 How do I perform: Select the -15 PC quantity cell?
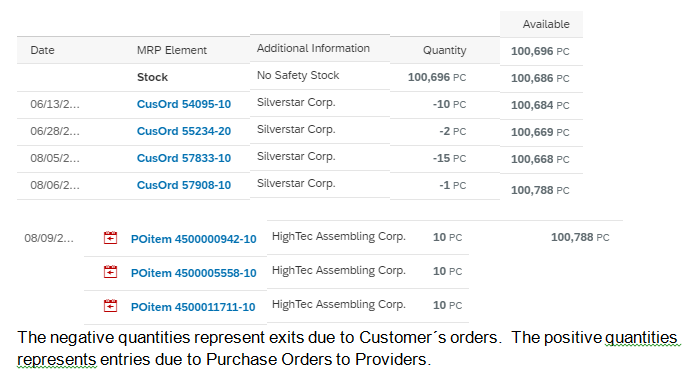point(449,158)
